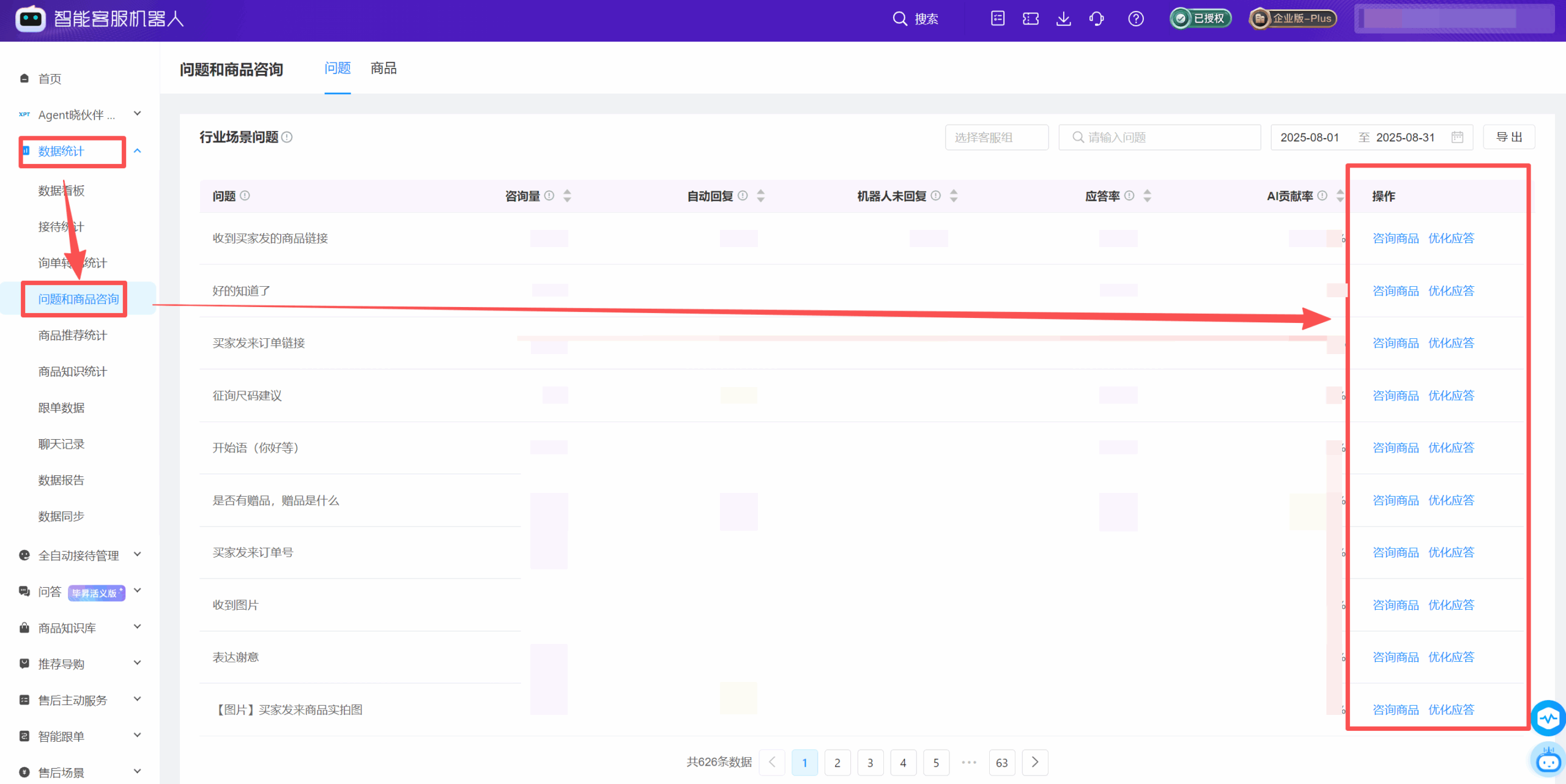This screenshot has width=1566, height=784.
Task: Click the download icon in the header
Action: click(1064, 18)
